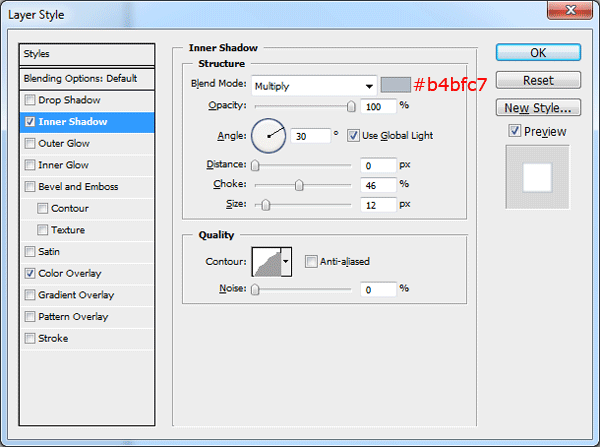Image resolution: width=600 pixels, height=447 pixels.
Task: Select Styles at the list top
Action: pyautogui.click(x=87, y=54)
